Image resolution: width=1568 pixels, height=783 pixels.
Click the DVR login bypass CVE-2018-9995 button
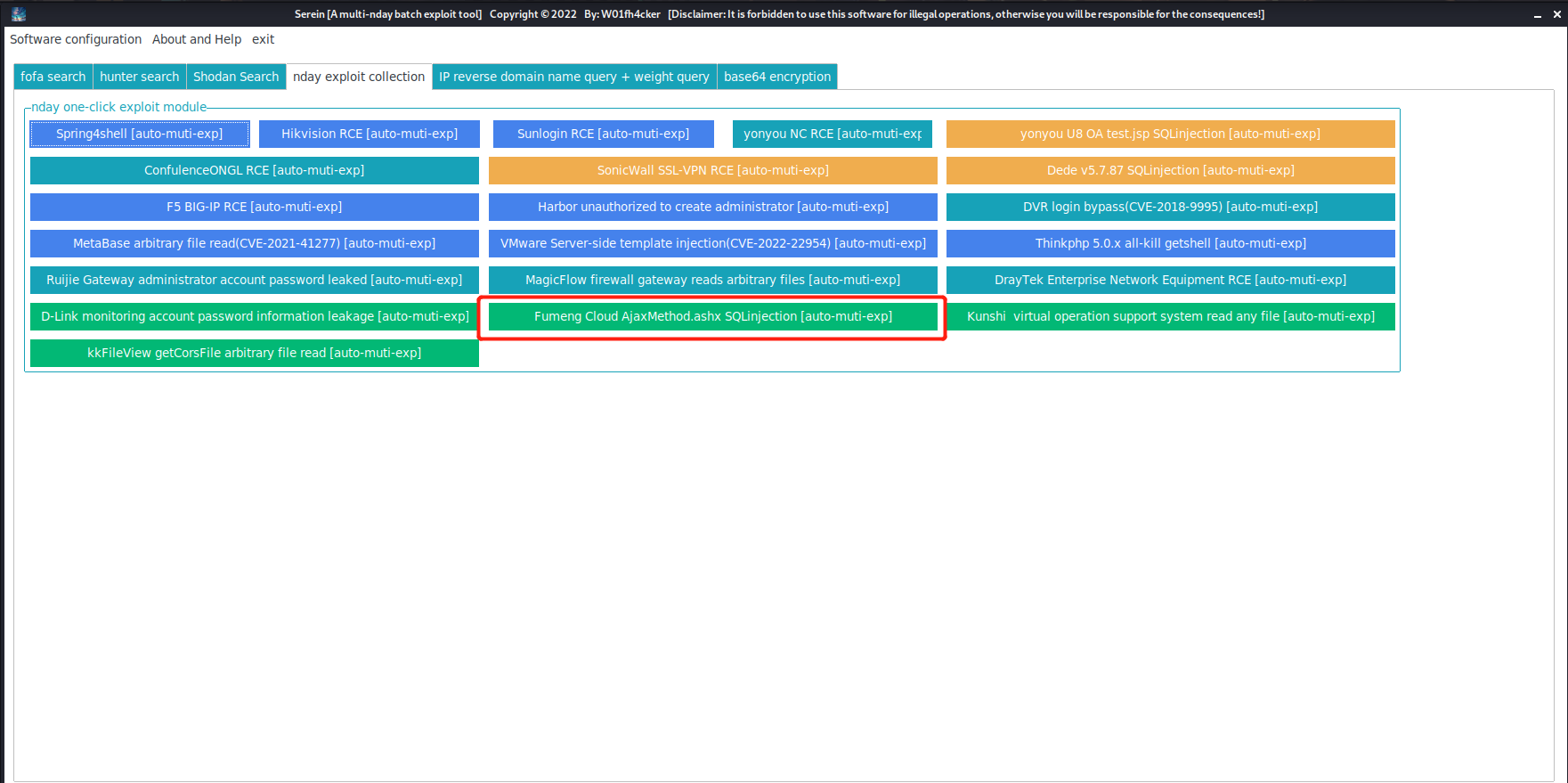coord(1170,207)
